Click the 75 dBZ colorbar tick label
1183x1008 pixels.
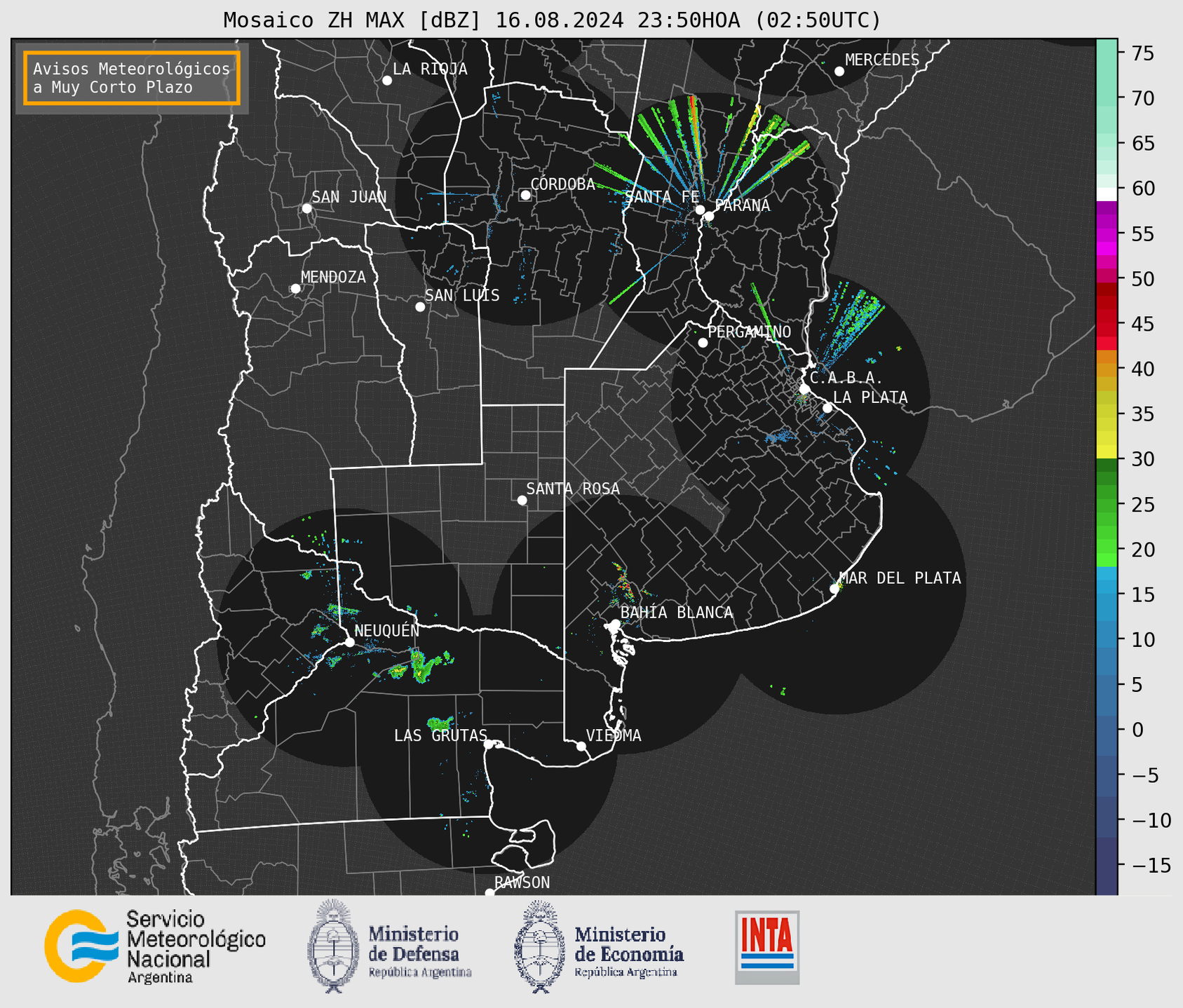point(1142,54)
